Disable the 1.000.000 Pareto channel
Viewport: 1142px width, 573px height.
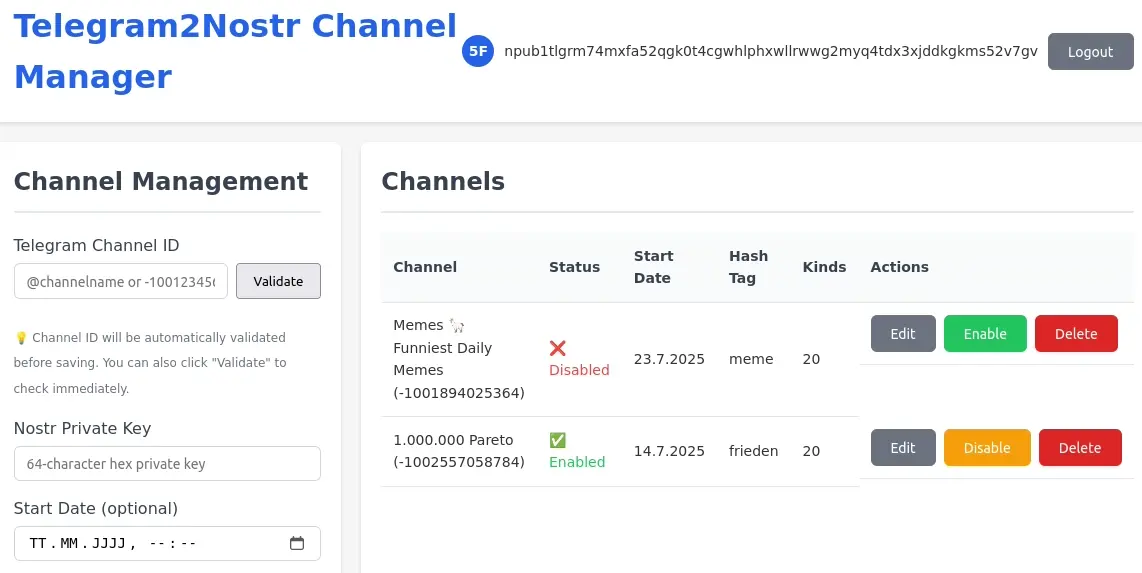[x=986, y=448]
